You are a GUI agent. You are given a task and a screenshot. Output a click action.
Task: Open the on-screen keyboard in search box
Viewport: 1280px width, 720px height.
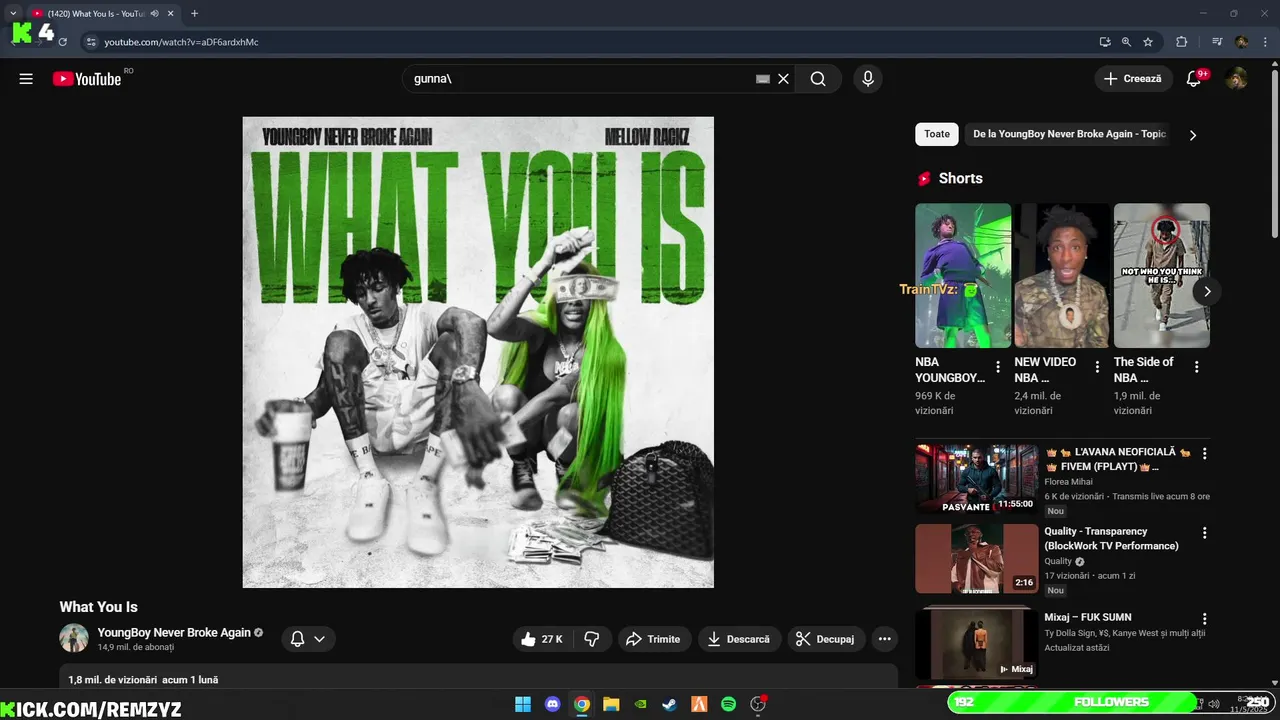pos(763,79)
